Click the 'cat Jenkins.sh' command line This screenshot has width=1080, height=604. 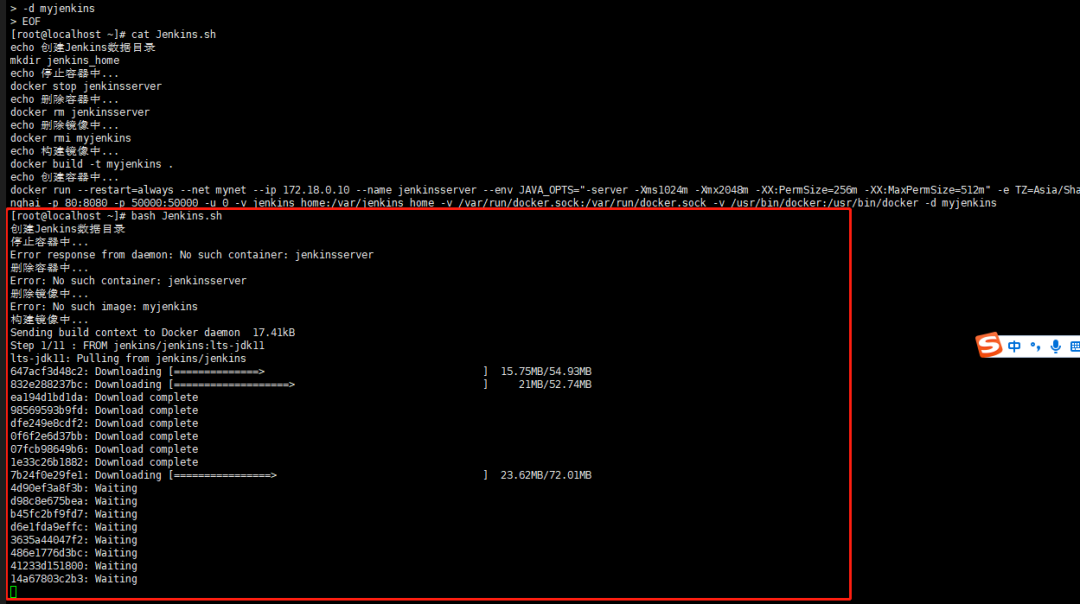[113, 34]
